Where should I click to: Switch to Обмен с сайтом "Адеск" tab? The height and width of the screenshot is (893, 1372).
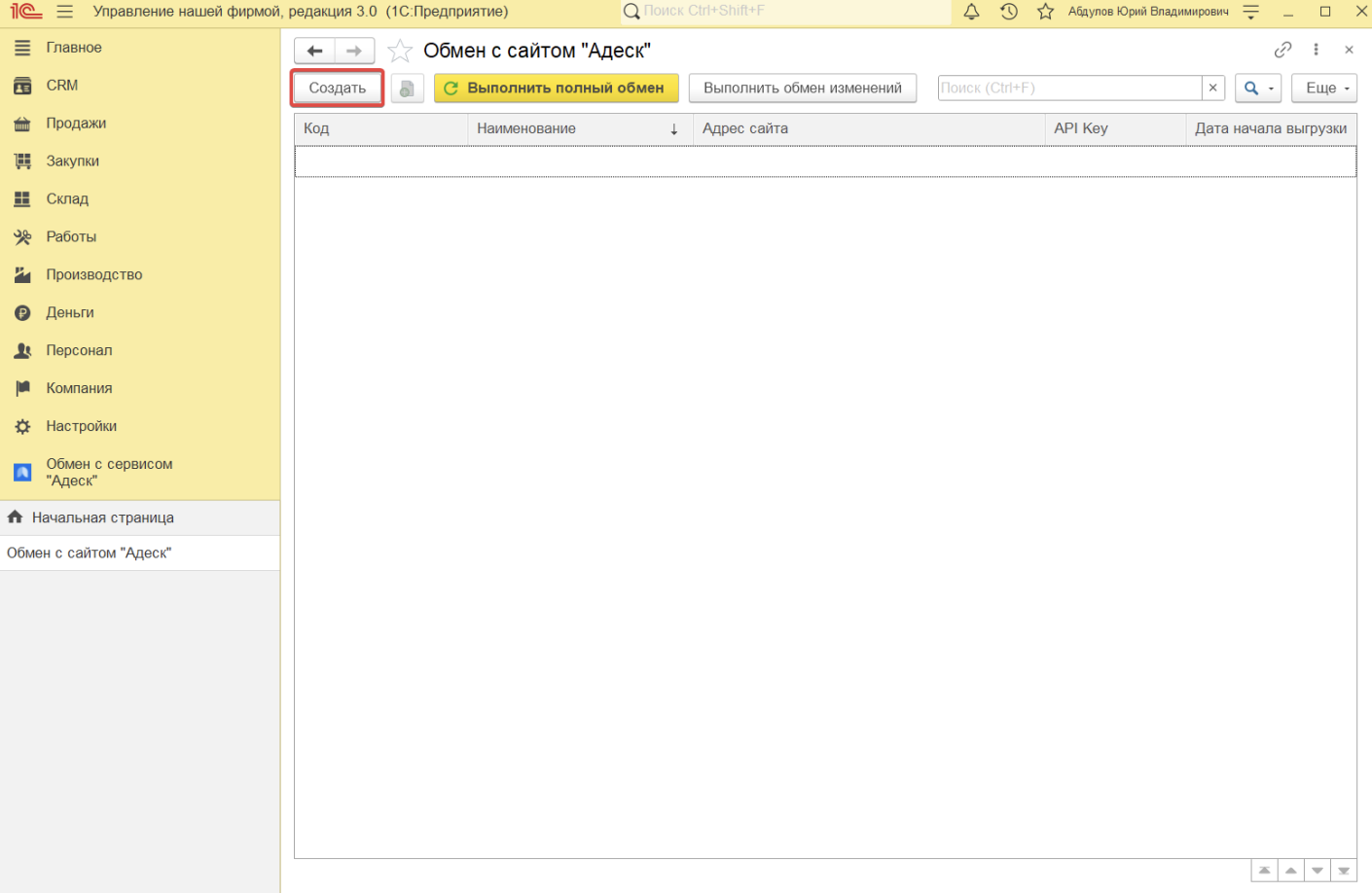click(140, 554)
